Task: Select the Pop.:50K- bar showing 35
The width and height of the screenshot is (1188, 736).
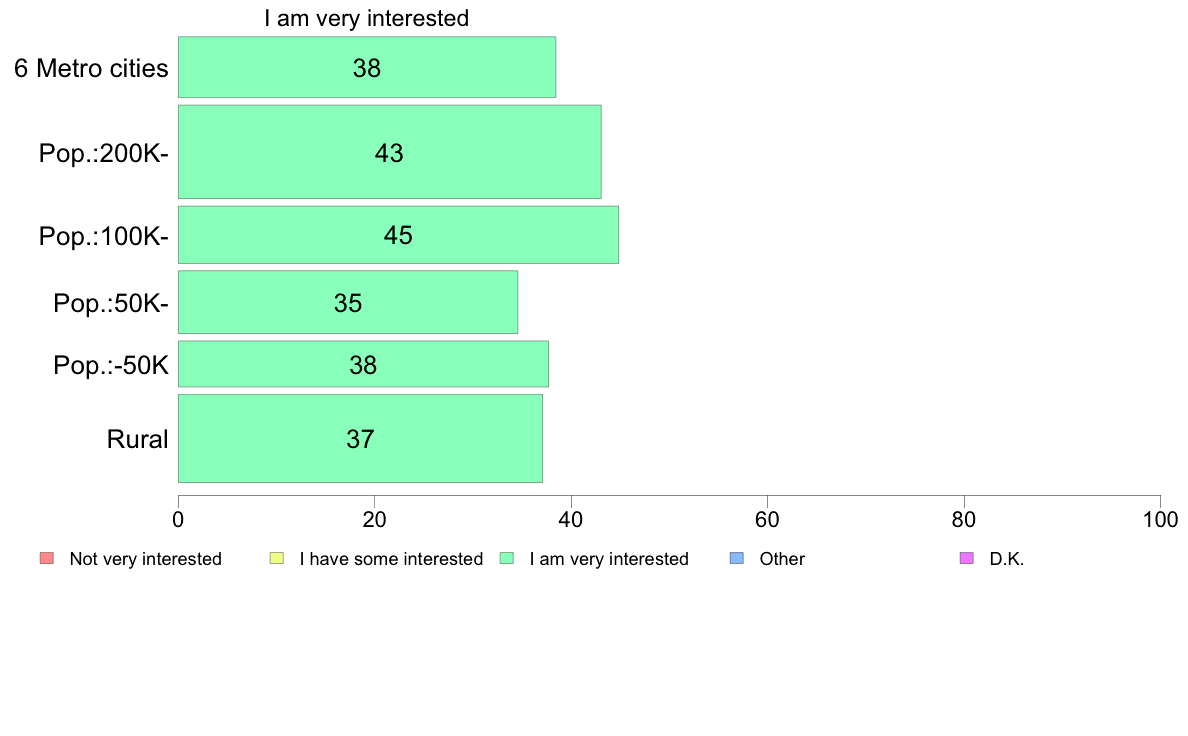Action: coord(348,302)
